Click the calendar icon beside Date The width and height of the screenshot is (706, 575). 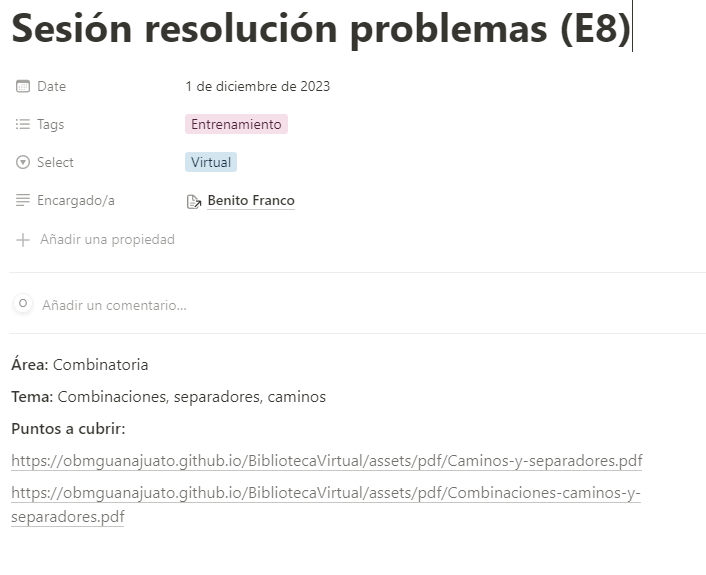pyautogui.click(x=23, y=86)
